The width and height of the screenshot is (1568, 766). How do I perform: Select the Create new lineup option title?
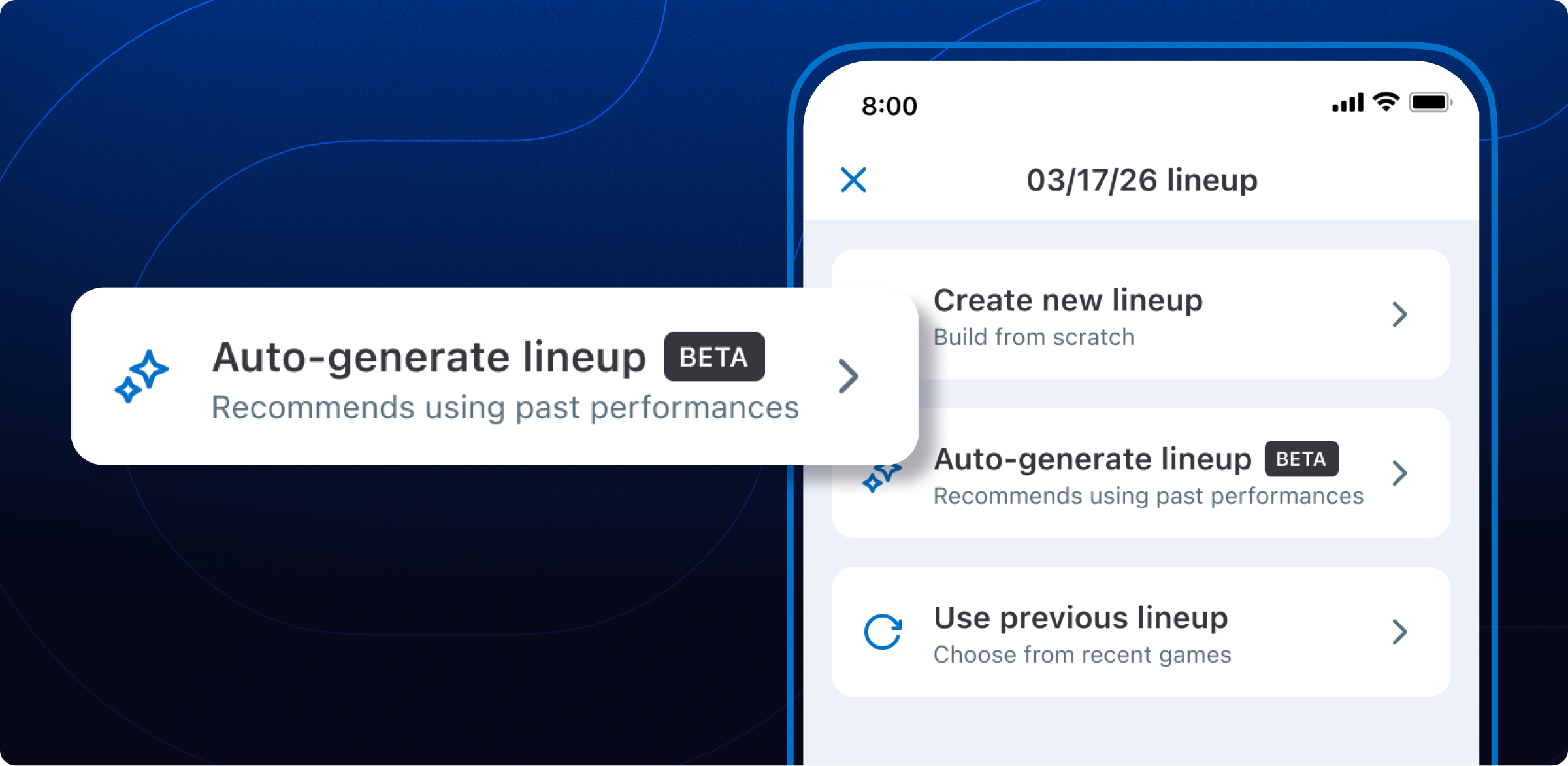click(1068, 301)
